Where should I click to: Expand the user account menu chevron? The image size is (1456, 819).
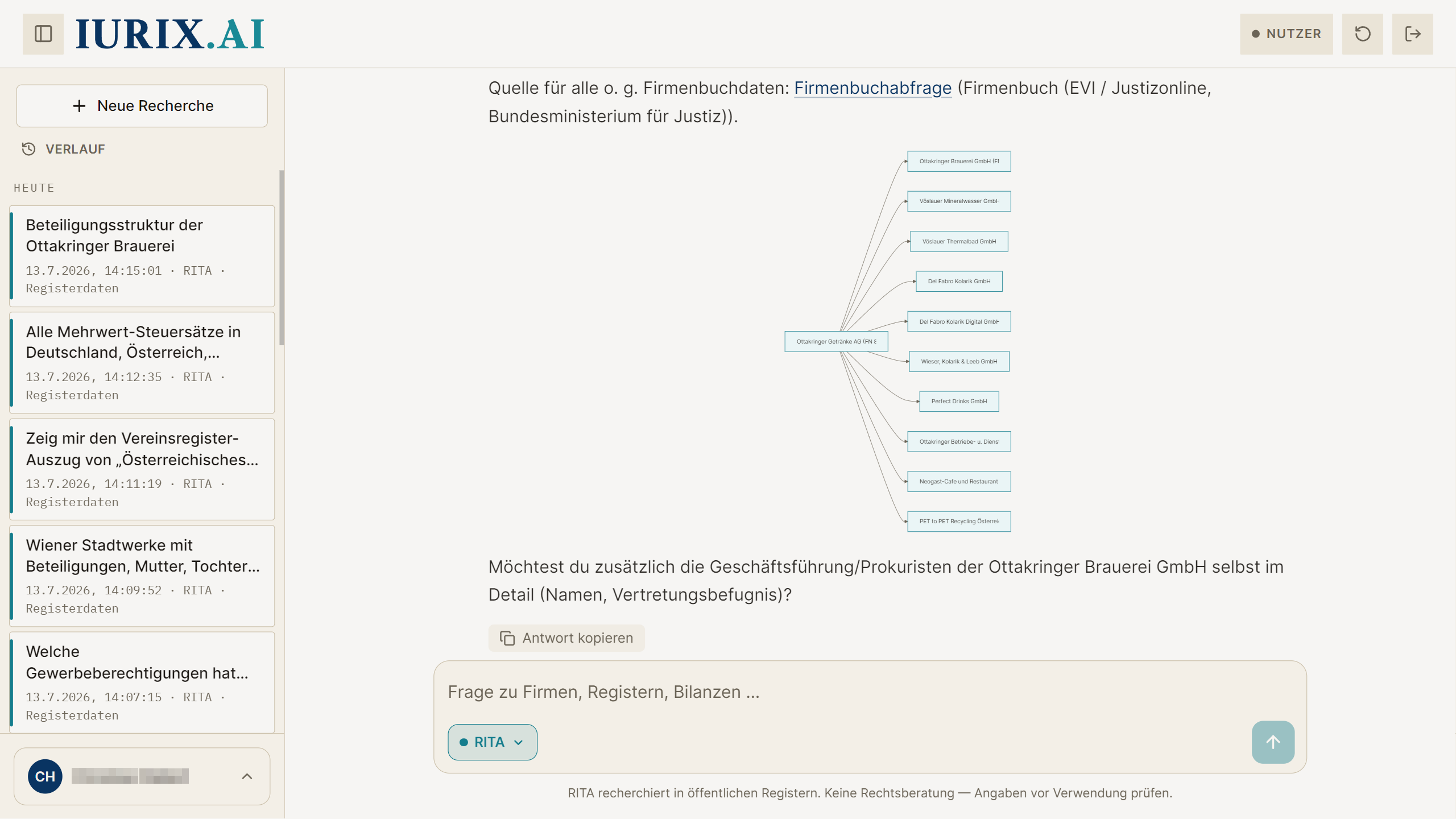pyautogui.click(x=247, y=776)
